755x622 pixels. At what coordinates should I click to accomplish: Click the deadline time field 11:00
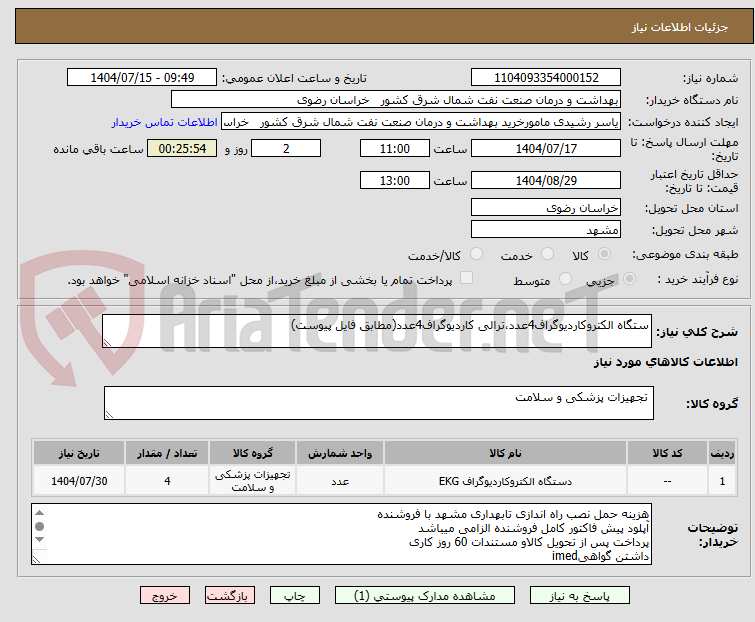[x=394, y=148]
